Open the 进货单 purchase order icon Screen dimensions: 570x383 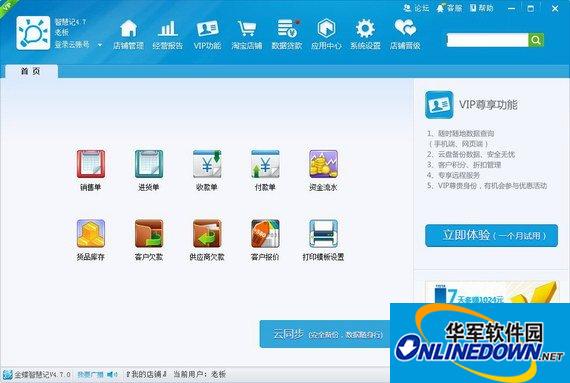pyautogui.click(x=149, y=164)
